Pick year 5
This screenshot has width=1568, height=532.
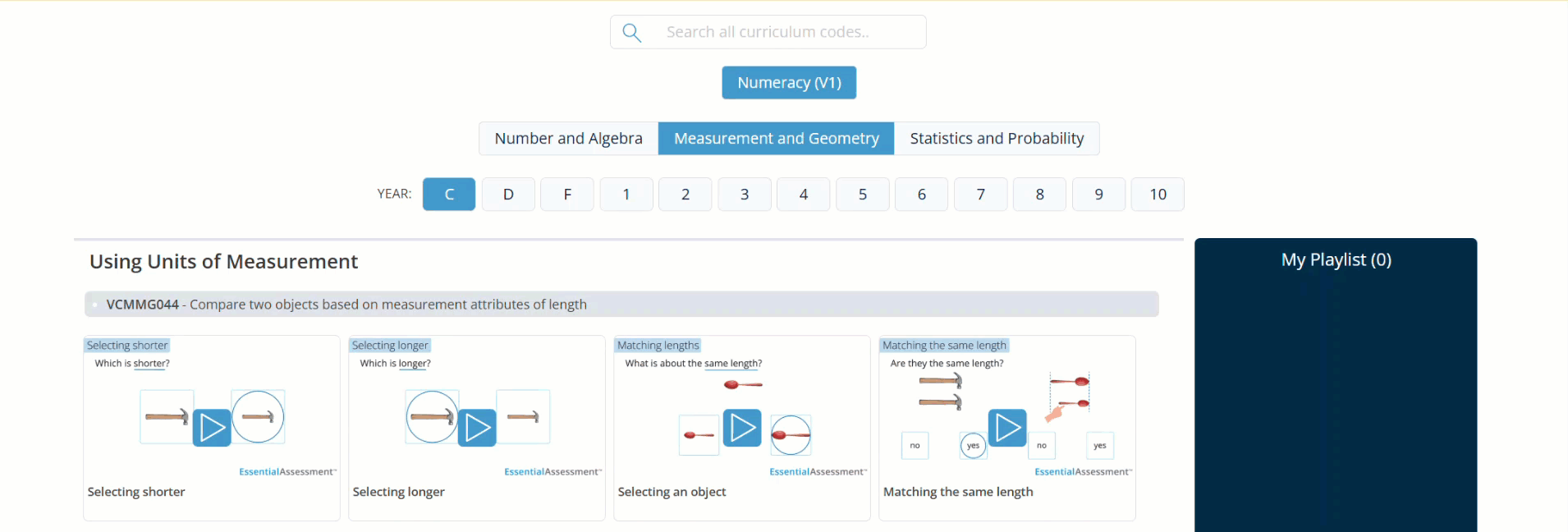coord(863,195)
